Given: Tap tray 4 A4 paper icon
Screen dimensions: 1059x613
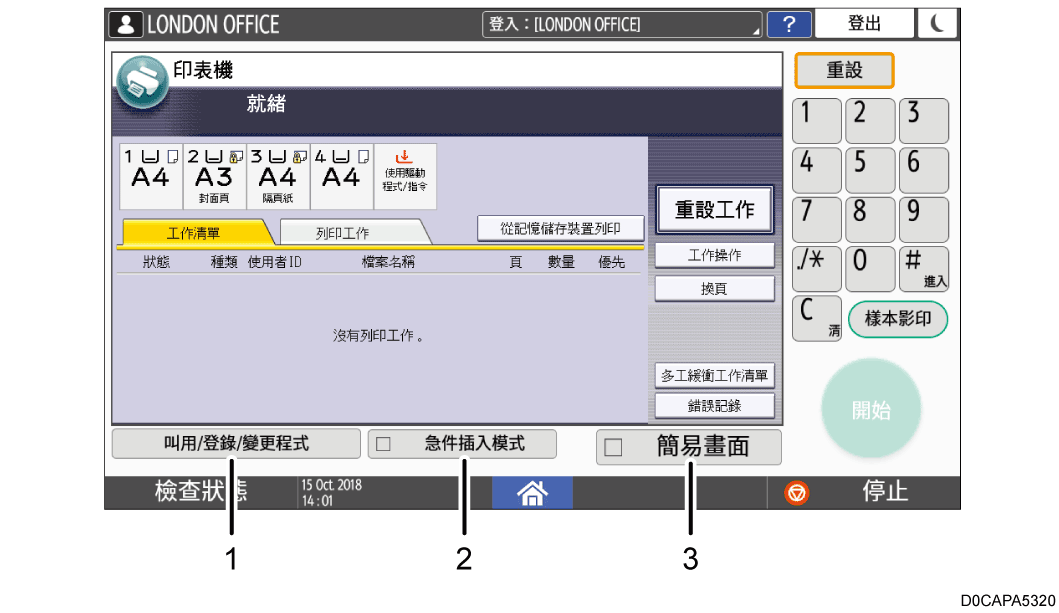Looking at the screenshot, I should click(x=342, y=177).
